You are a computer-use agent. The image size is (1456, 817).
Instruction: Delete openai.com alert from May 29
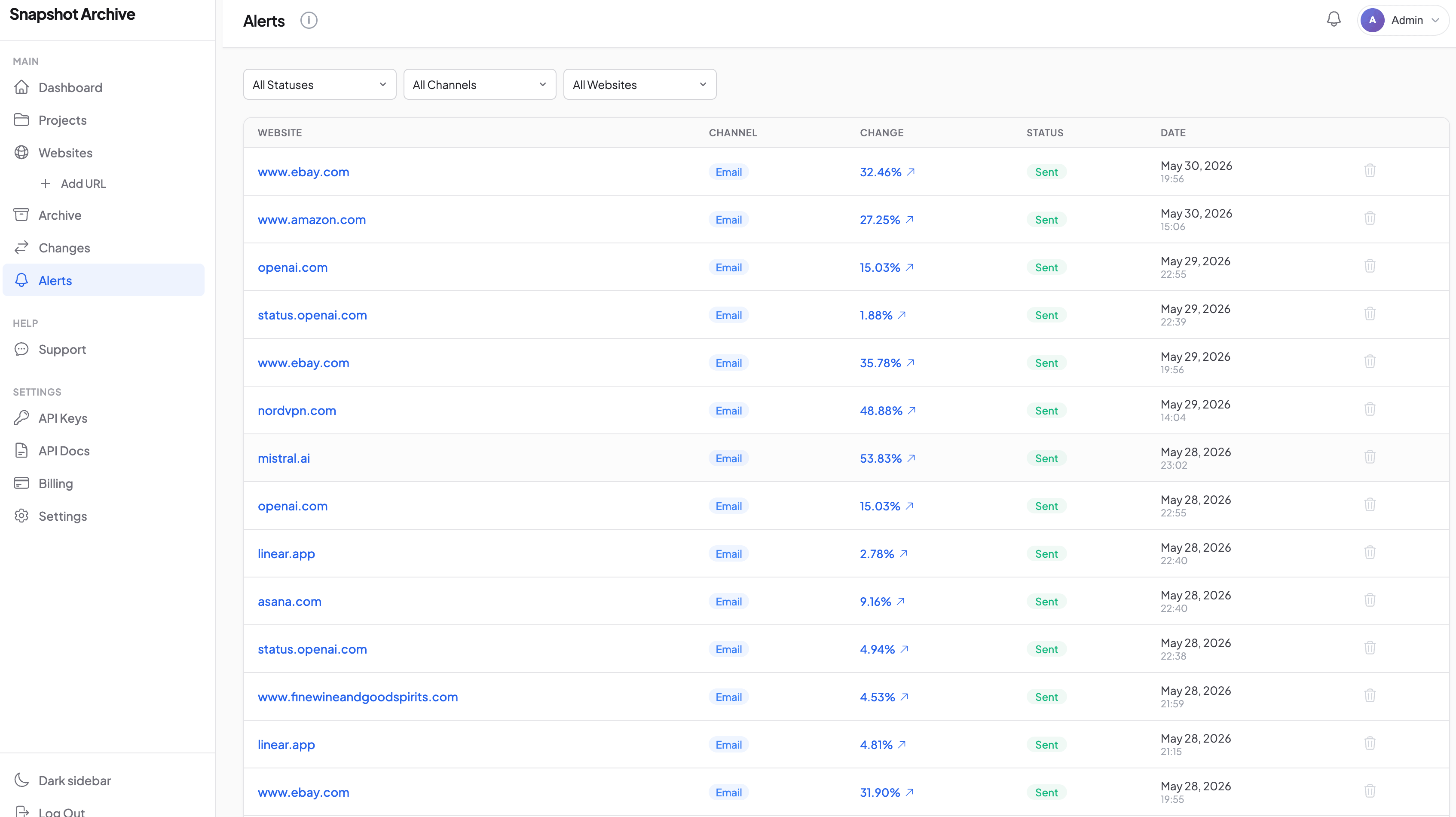[1370, 266]
